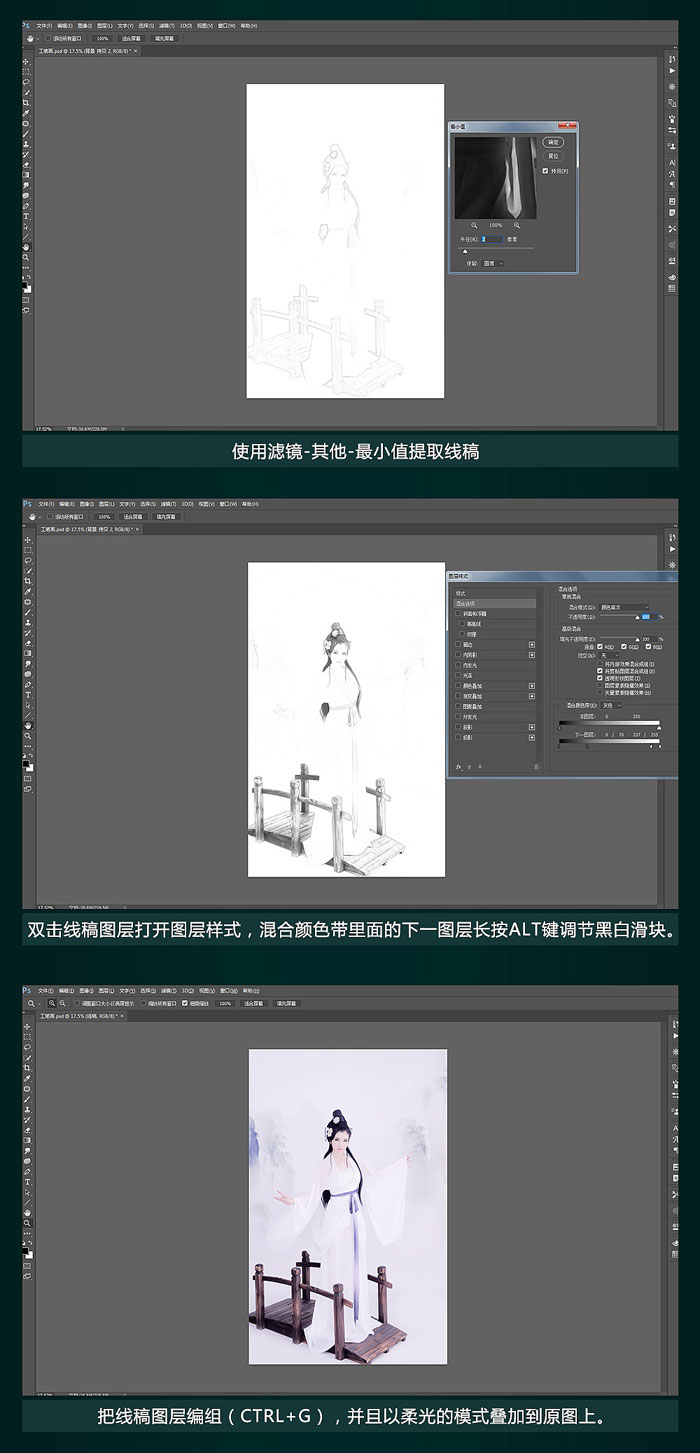
Task: Open 混合模式 dropdown in 图层样式 dialog
Action: 625,607
